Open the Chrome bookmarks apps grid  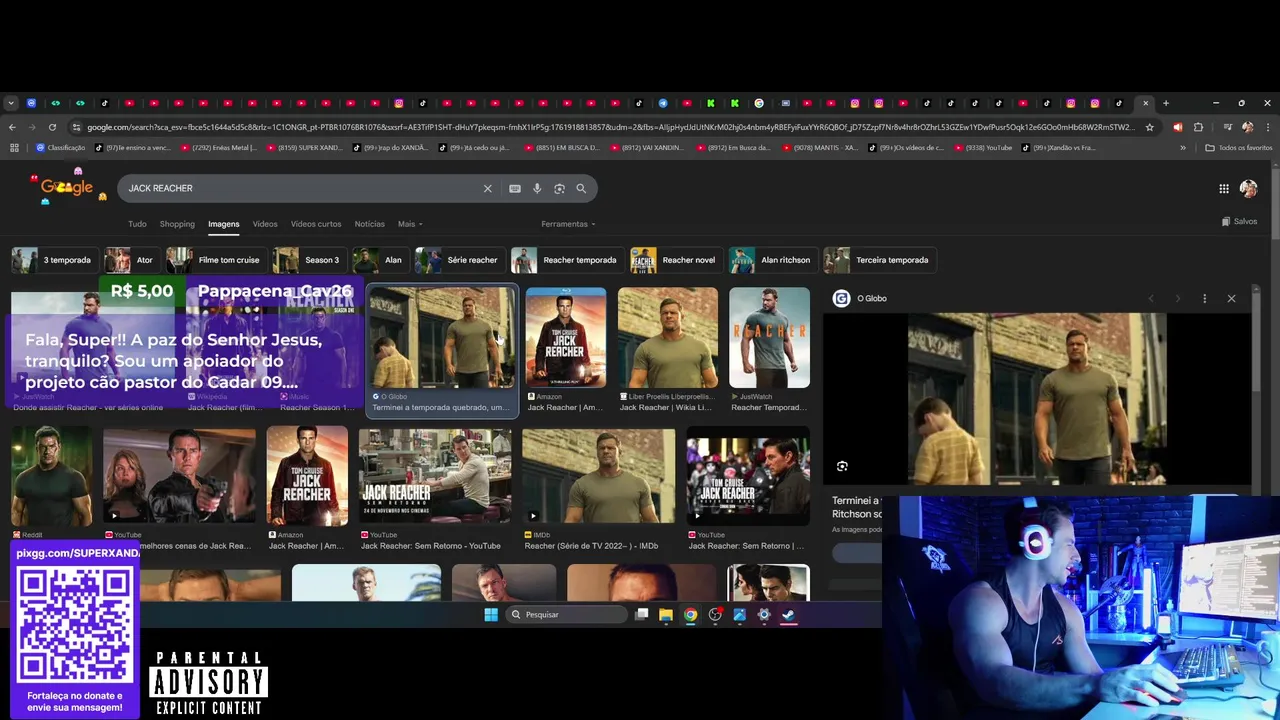pyautogui.click(x=14, y=148)
